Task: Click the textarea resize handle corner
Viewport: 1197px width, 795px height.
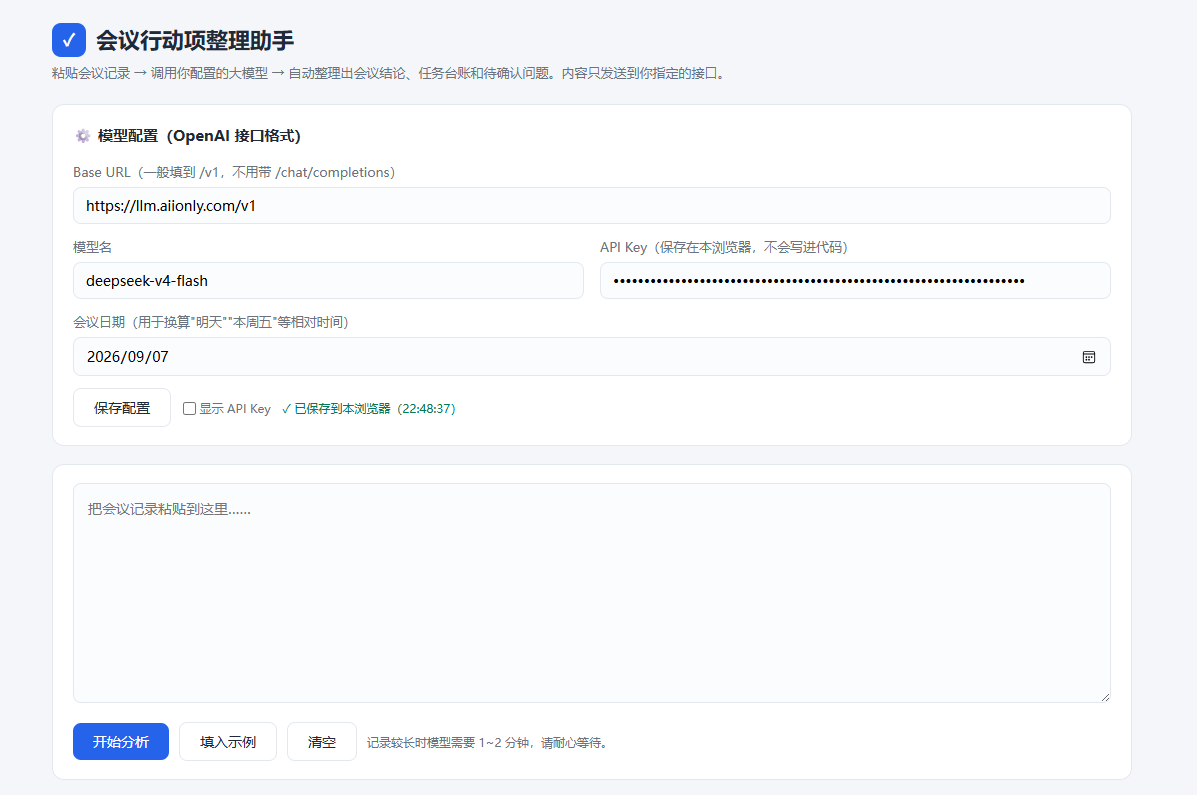Action: point(1105,696)
